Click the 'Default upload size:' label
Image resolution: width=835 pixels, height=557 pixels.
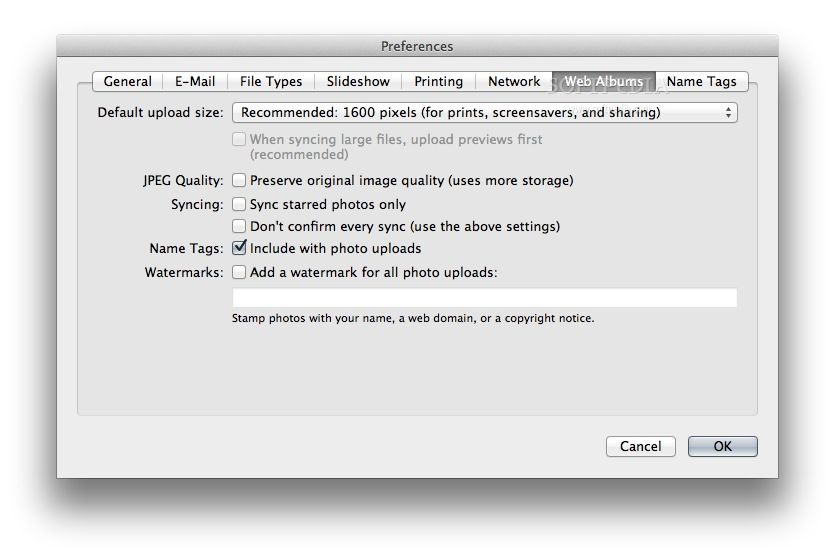[x=160, y=112]
